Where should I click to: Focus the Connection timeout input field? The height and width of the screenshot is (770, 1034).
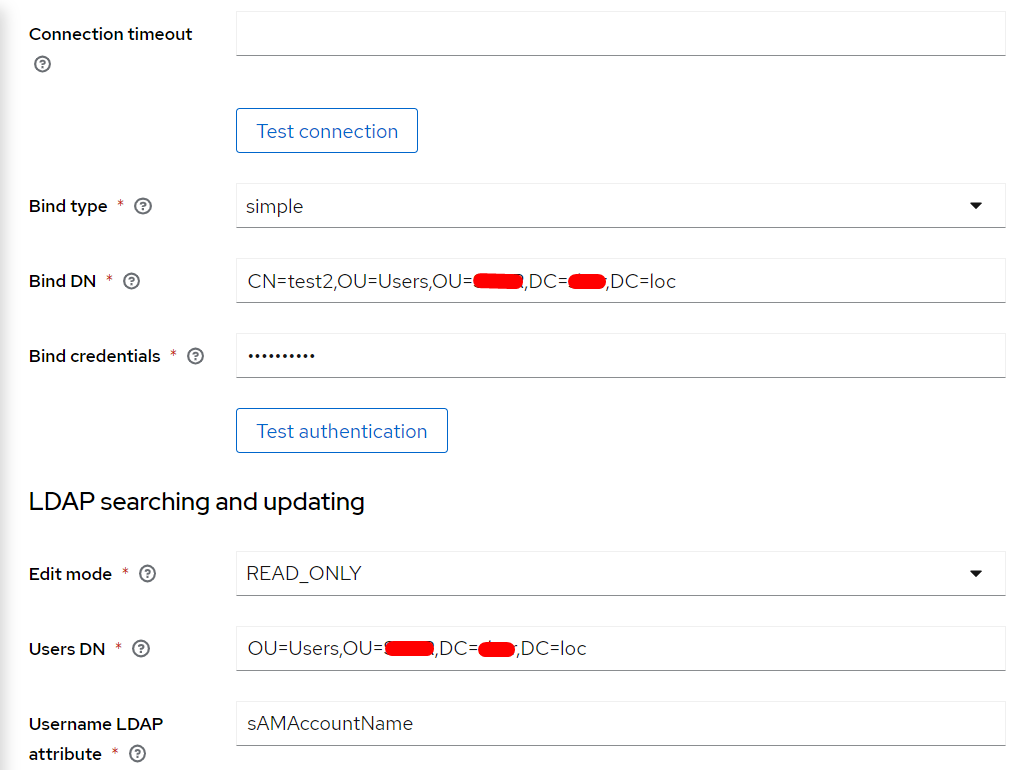pos(620,34)
